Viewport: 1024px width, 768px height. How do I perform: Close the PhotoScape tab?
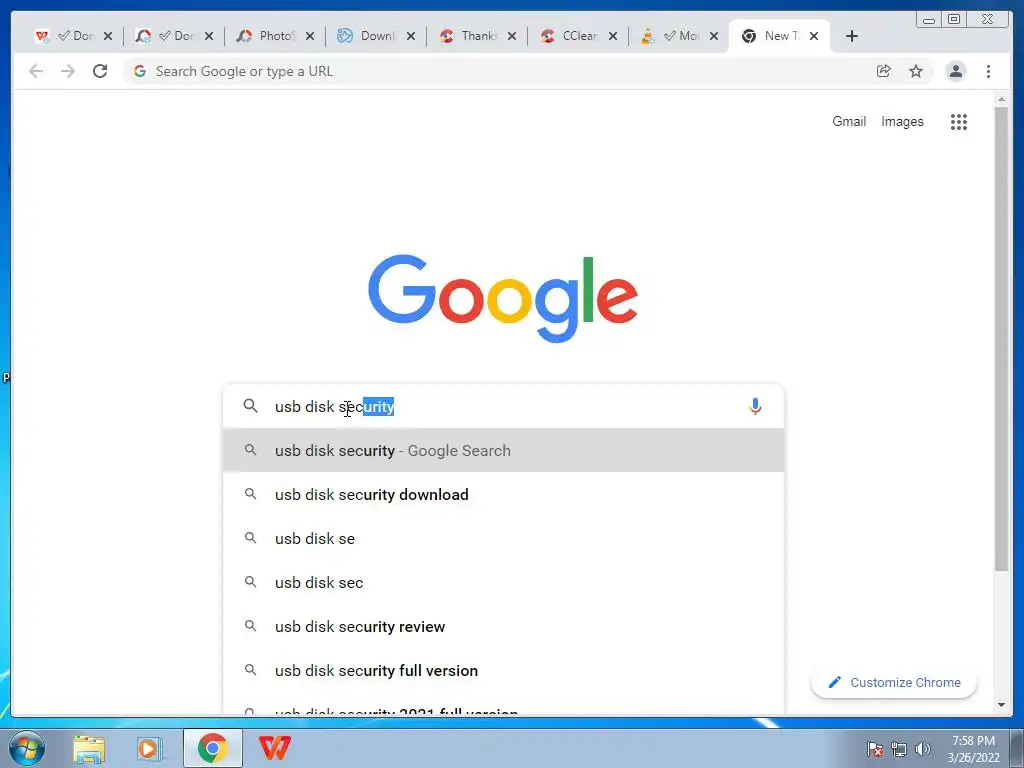310,36
